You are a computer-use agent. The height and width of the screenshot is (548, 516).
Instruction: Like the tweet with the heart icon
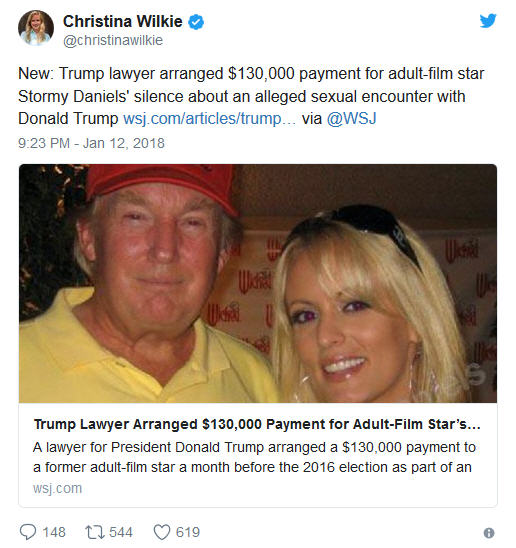tap(162, 532)
